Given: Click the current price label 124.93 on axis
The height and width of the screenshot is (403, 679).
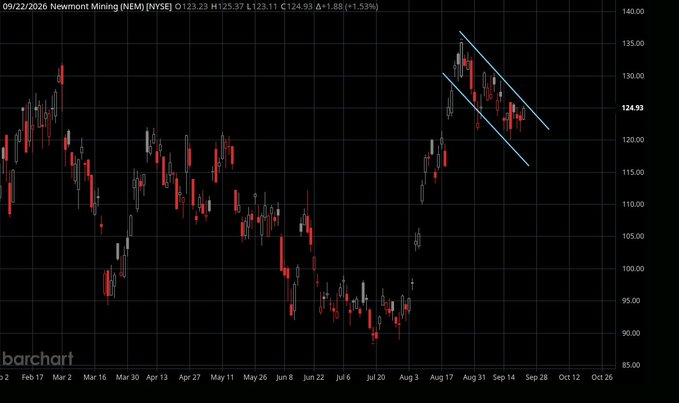Looking at the screenshot, I should (632, 108).
